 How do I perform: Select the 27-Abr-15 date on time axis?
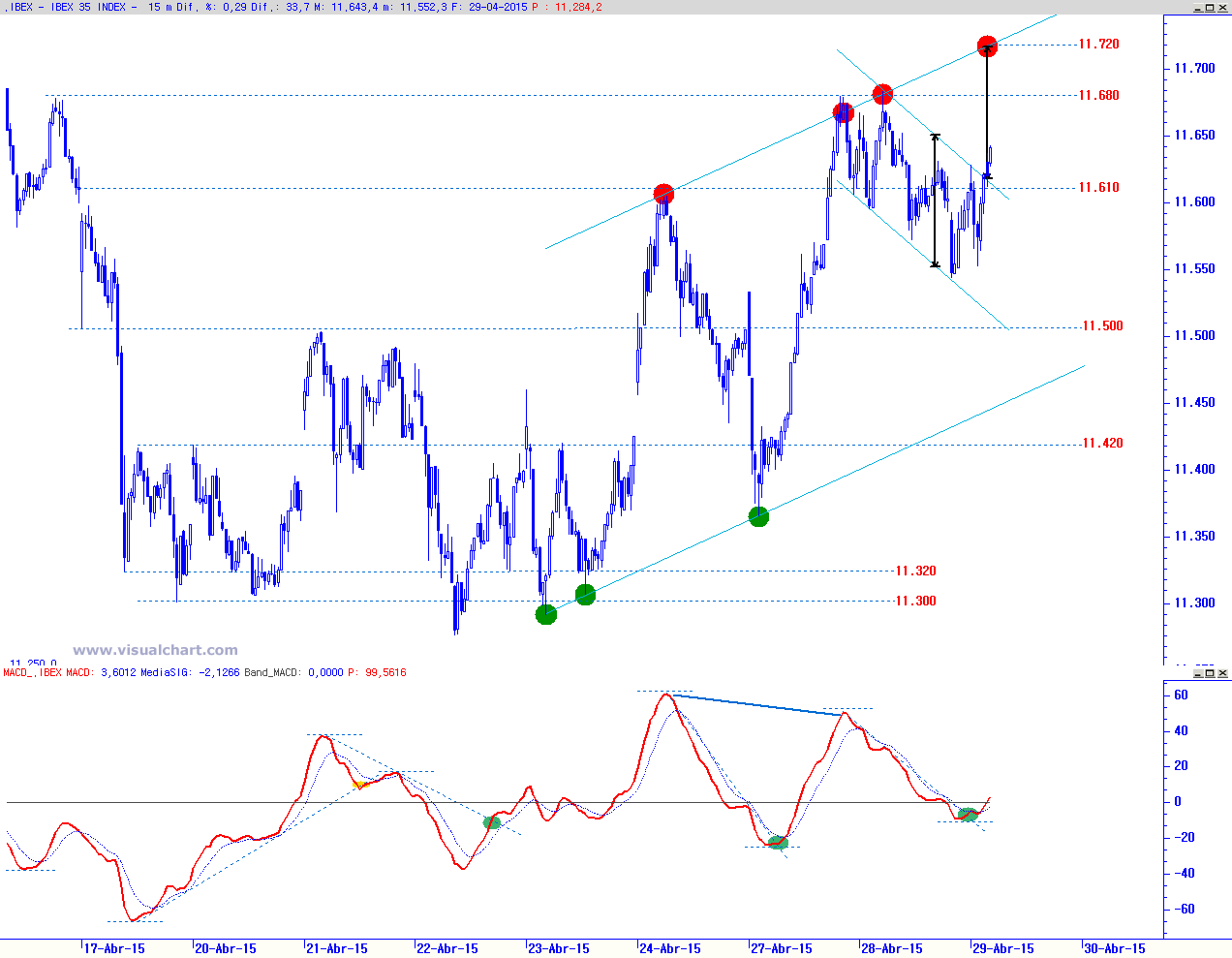click(782, 948)
